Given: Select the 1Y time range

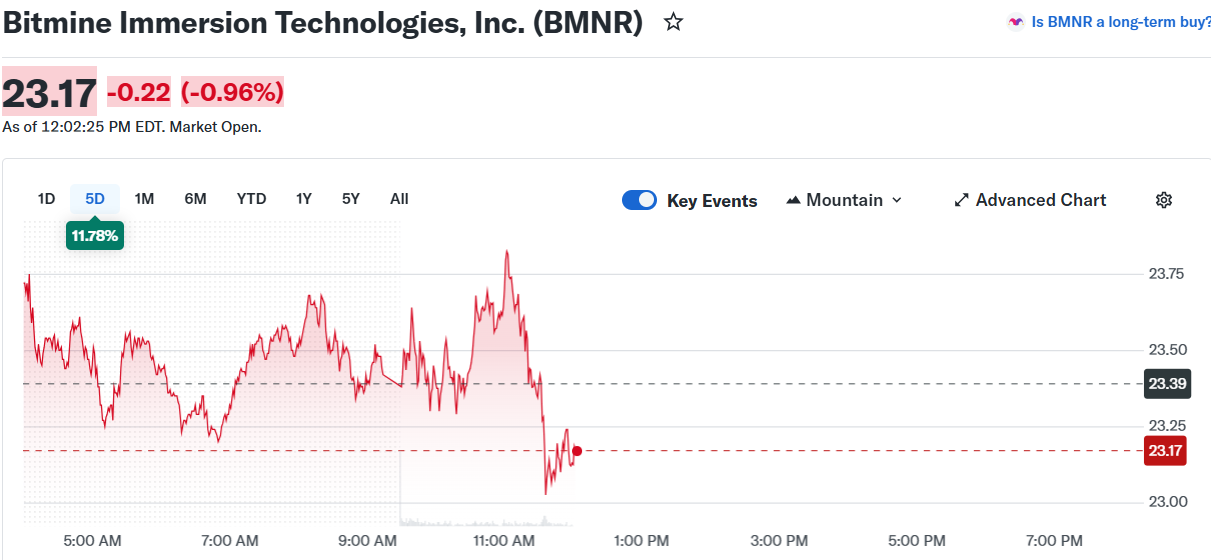Looking at the screenshot, I should click(304, 198).
